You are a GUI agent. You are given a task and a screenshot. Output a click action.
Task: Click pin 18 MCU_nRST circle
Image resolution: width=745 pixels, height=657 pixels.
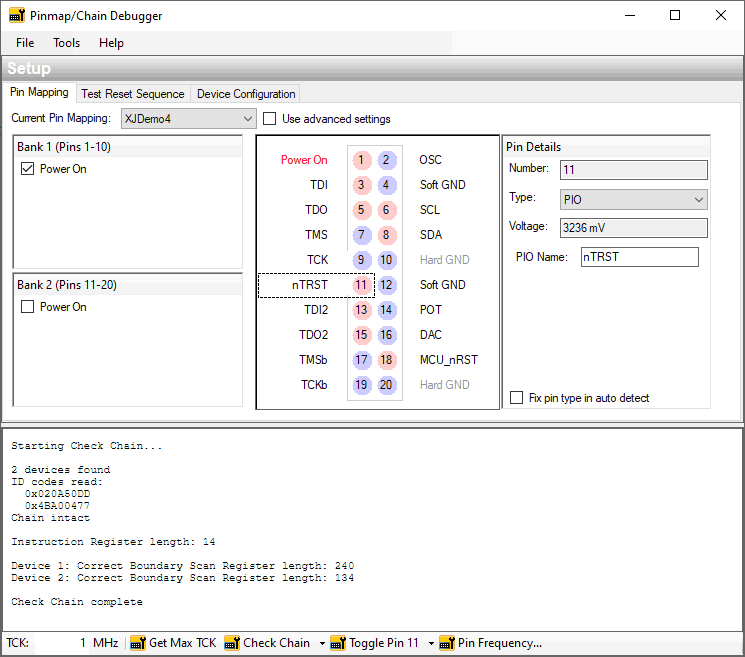pyautogui.click(x=387, y=360)
